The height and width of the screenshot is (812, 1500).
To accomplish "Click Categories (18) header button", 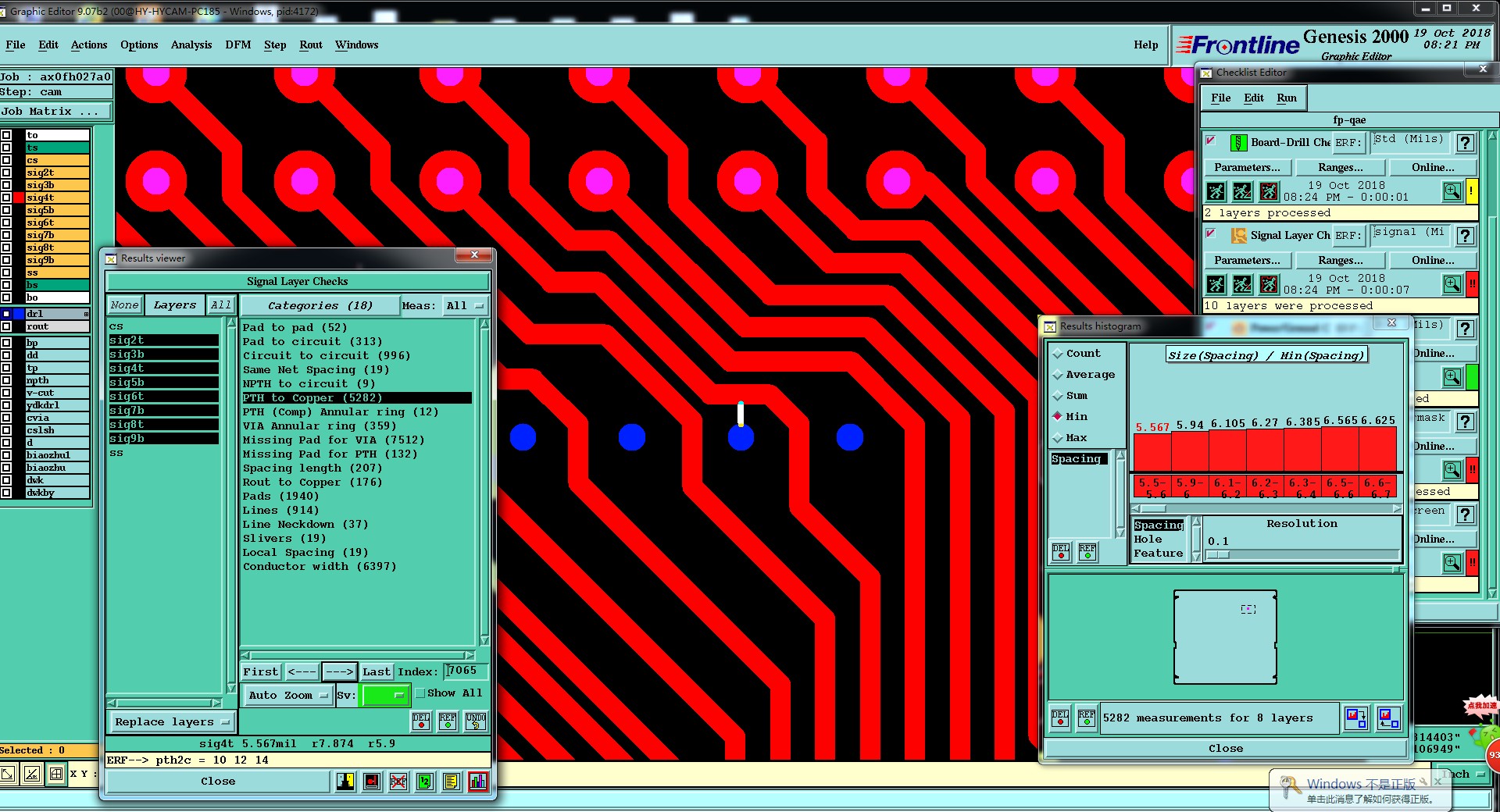I will [x=320, y=306].
